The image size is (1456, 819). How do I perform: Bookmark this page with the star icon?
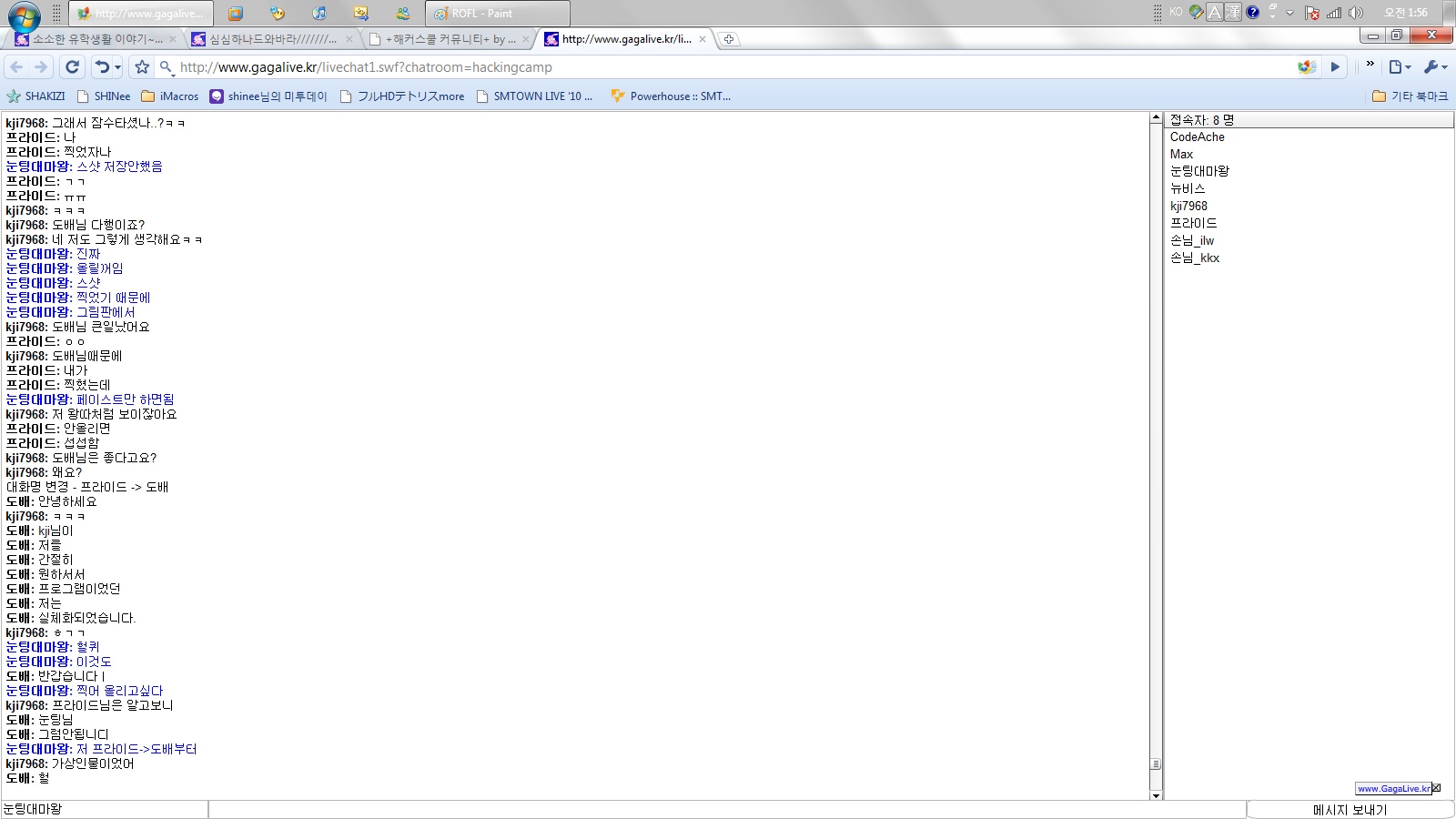tap(142, 66)
